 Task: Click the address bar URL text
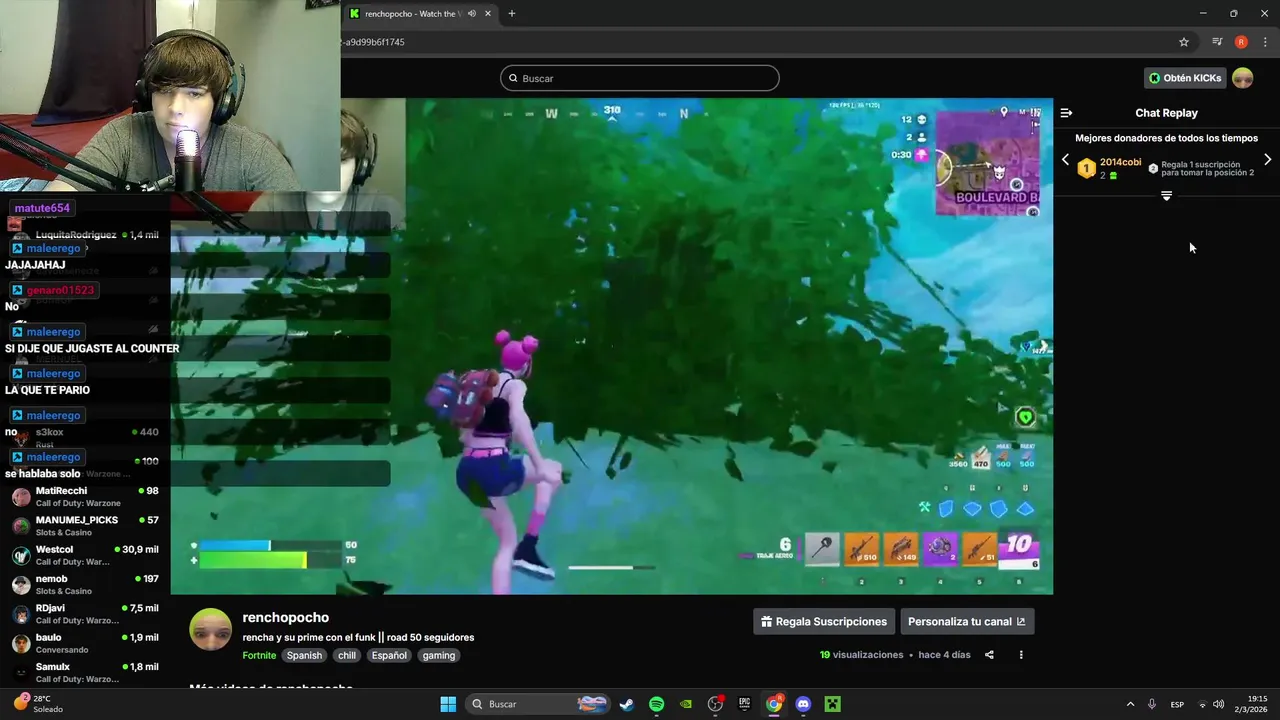(x=375, y=42)
